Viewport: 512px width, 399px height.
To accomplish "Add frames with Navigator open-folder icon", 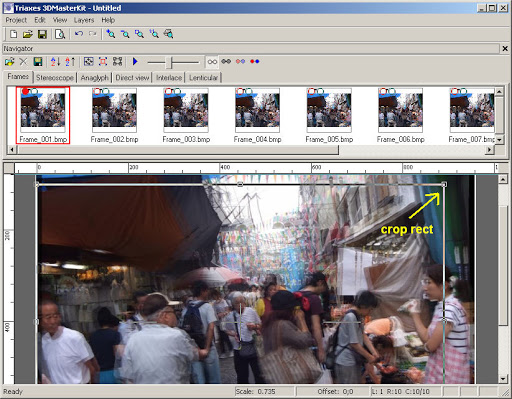I will click(10, 62).
